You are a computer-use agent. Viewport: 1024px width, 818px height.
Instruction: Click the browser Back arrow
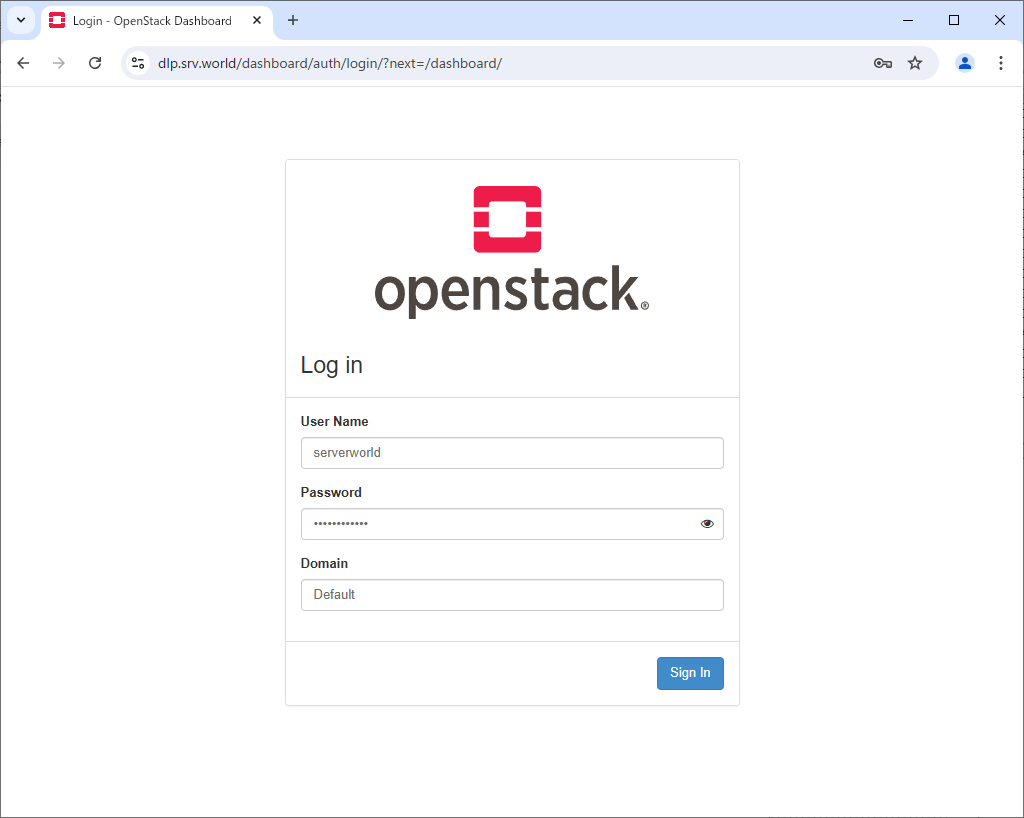tap(24, 63)
